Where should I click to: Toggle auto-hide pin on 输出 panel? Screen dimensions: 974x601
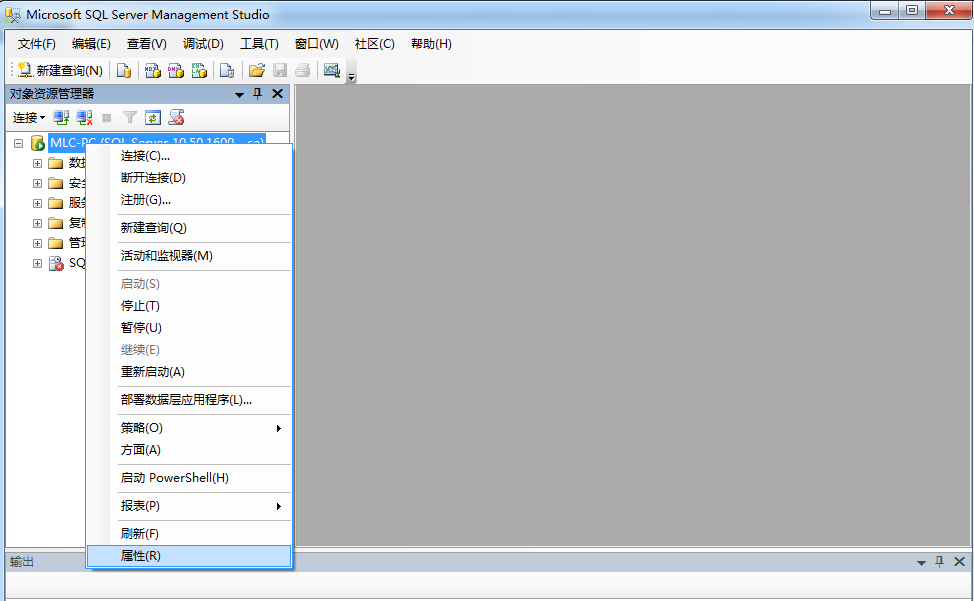(940, 561)
